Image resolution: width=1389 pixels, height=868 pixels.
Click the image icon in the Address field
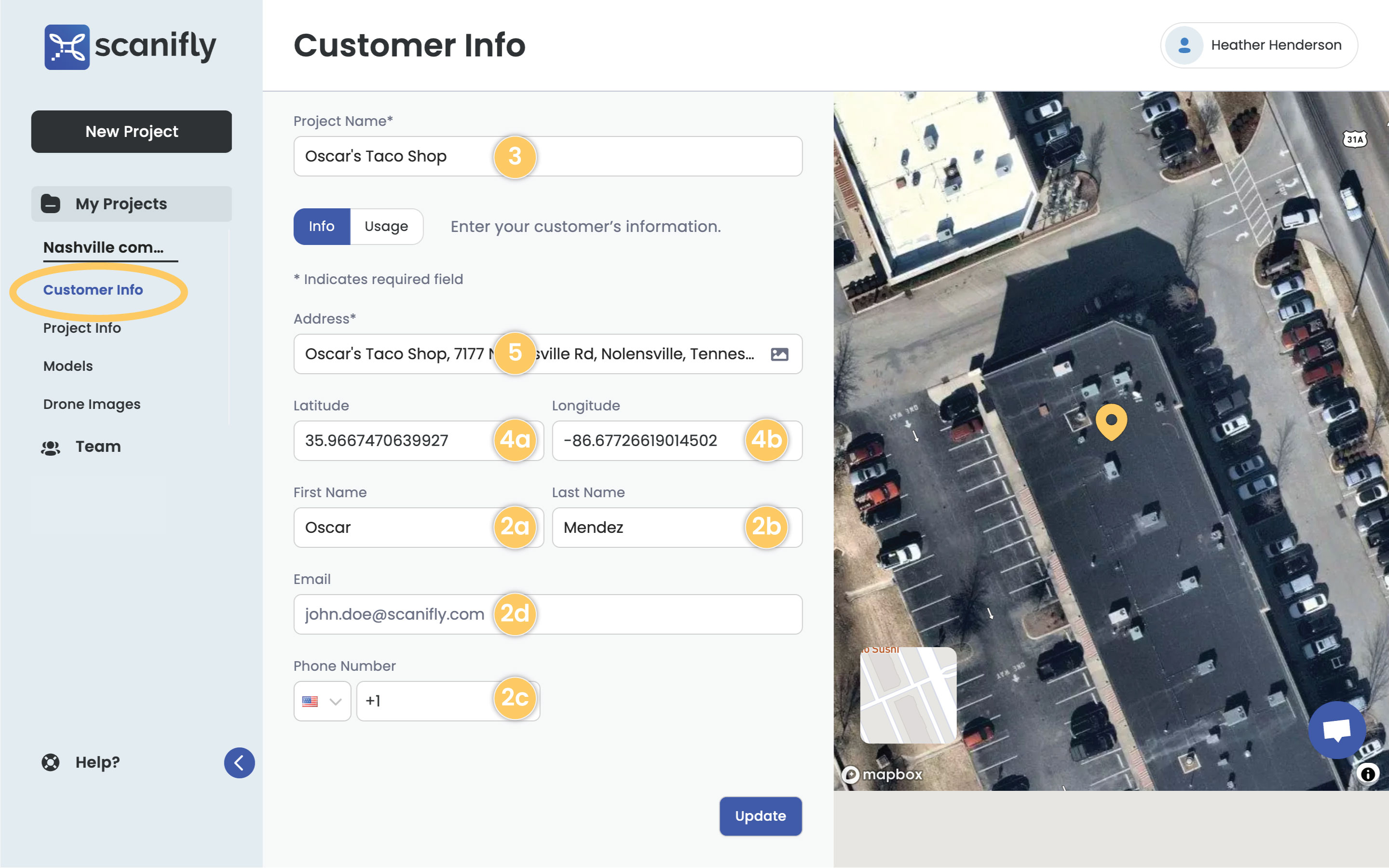tap(779, 354)
